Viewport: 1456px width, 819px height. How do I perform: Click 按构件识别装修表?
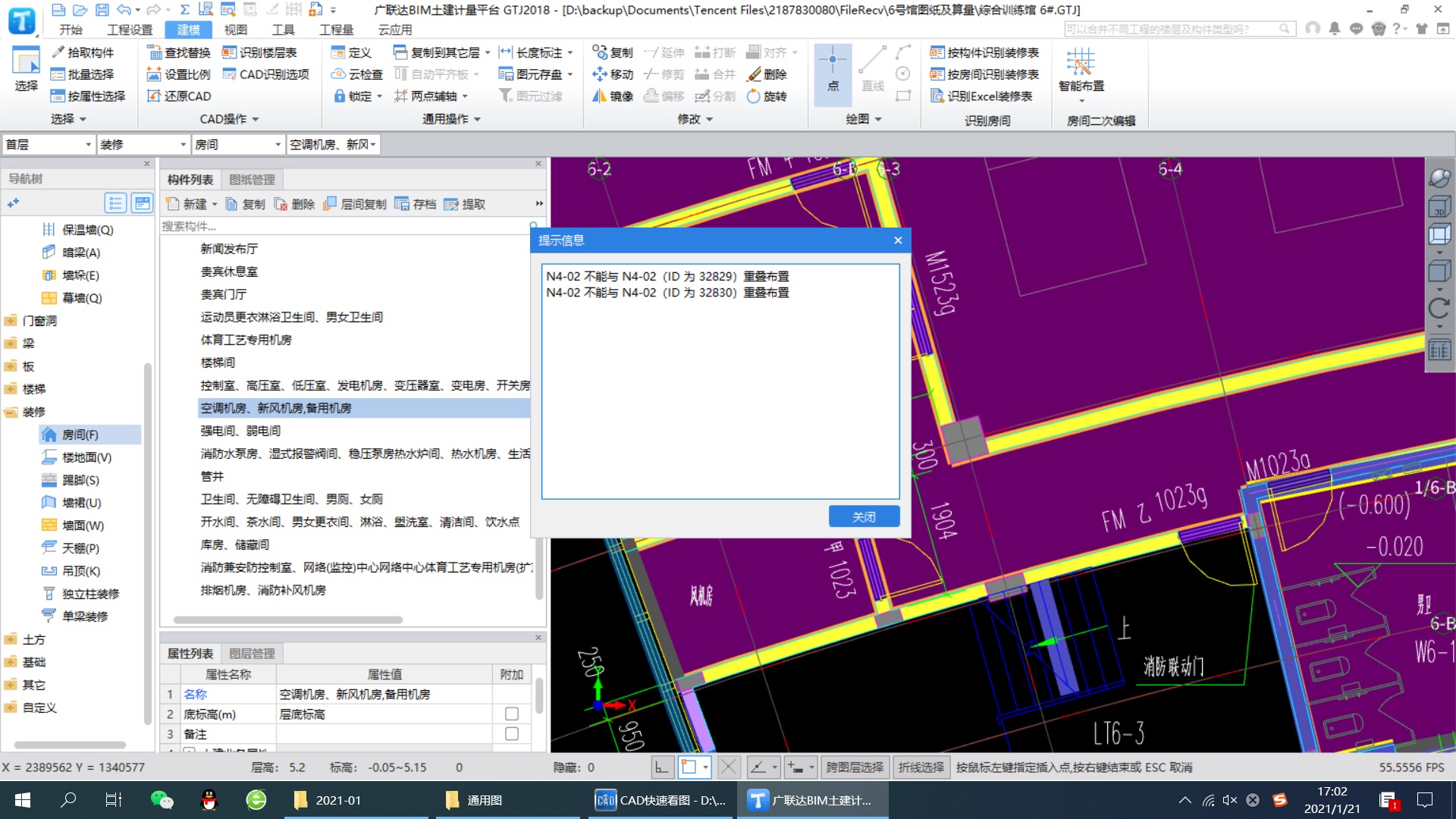[x=984, y=52]
